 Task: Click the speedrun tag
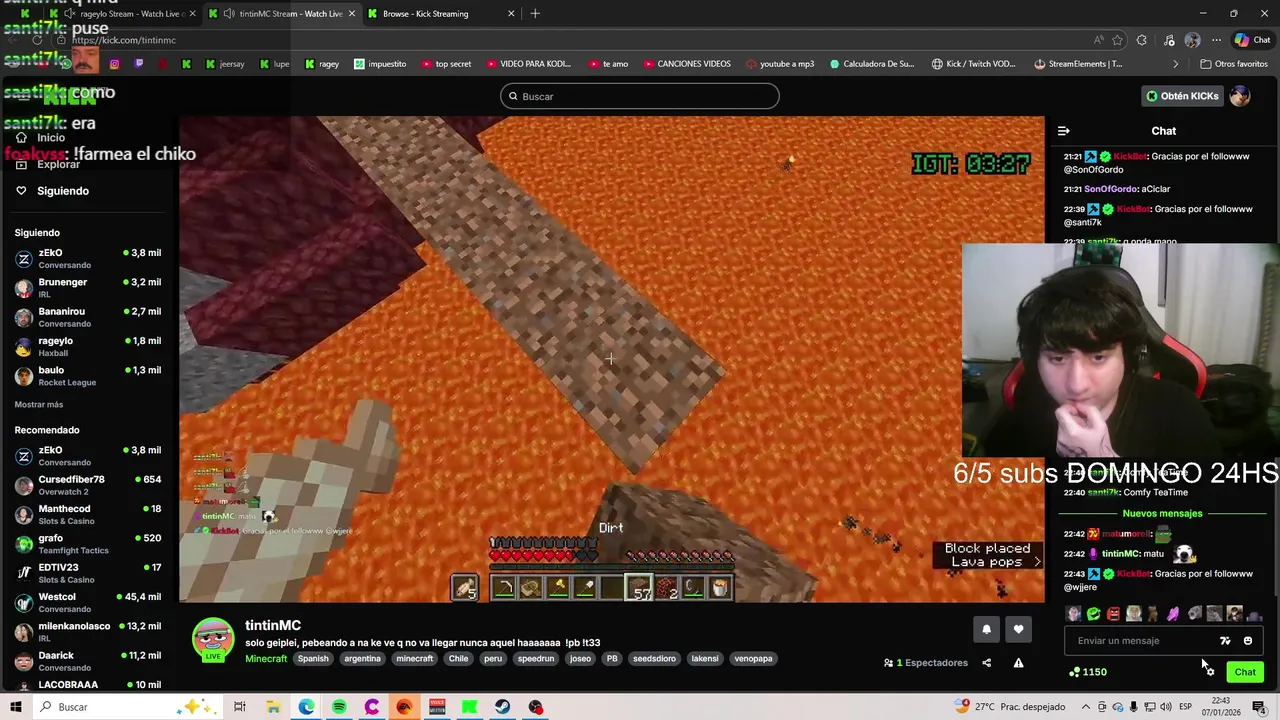[x=536, y=659]
